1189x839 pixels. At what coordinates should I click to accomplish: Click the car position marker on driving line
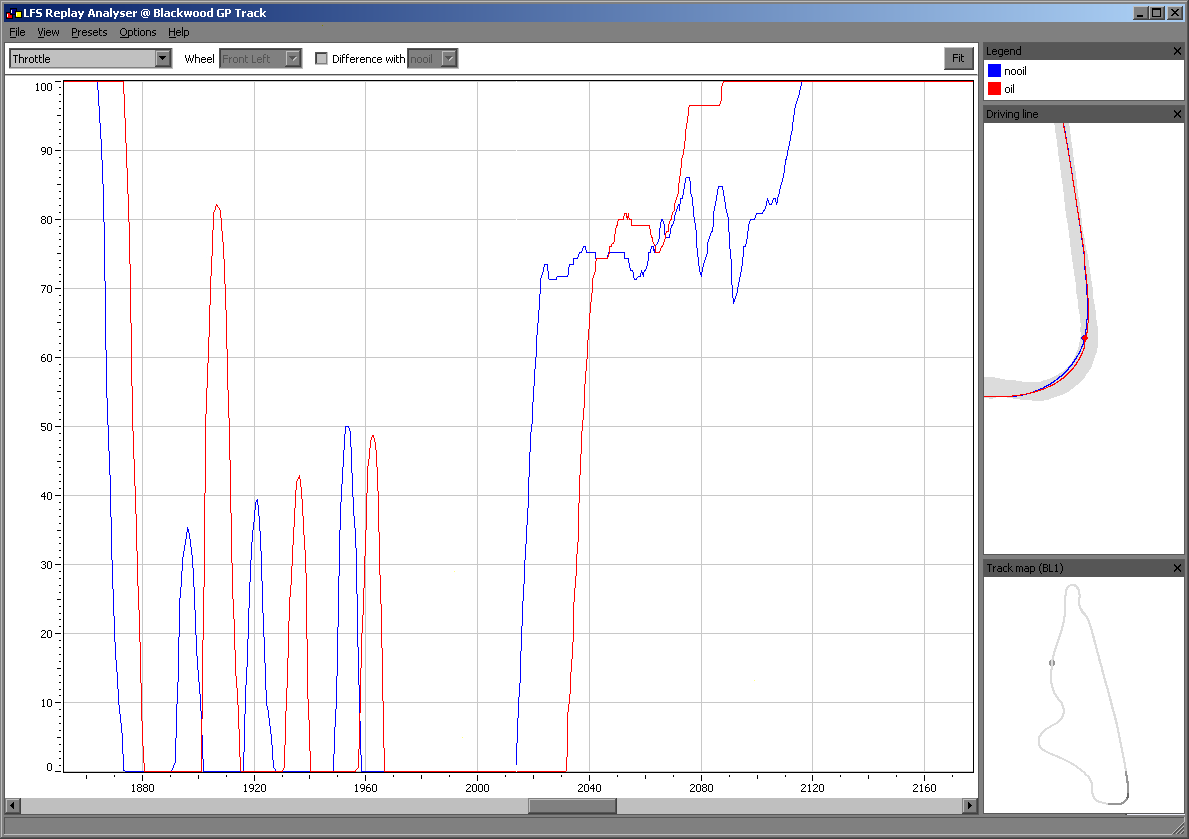1084,338
